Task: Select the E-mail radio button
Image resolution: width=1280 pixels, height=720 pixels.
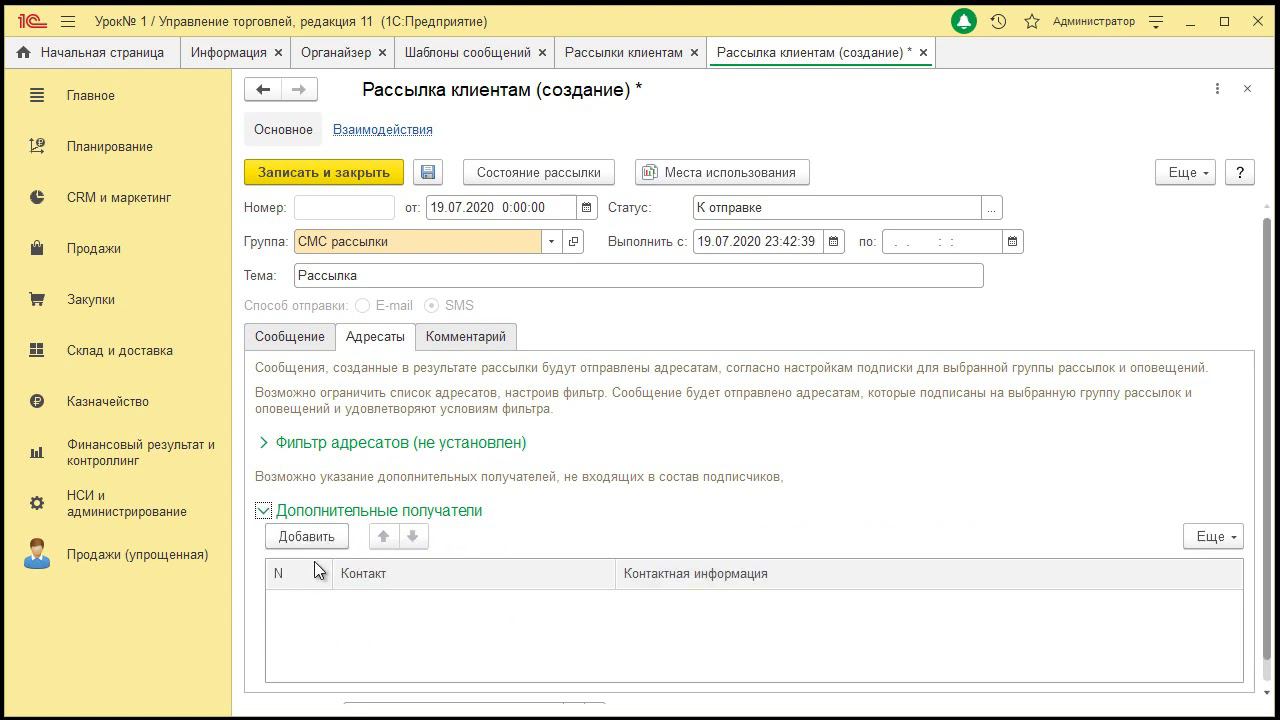Action: pos(362,306)
